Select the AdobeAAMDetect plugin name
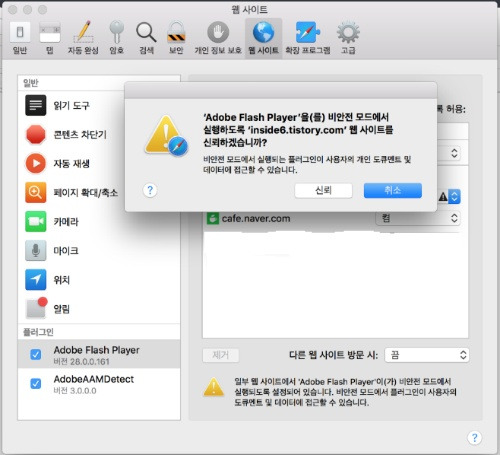Viewport: 500px width, 455px height. (x=94, y=379)
